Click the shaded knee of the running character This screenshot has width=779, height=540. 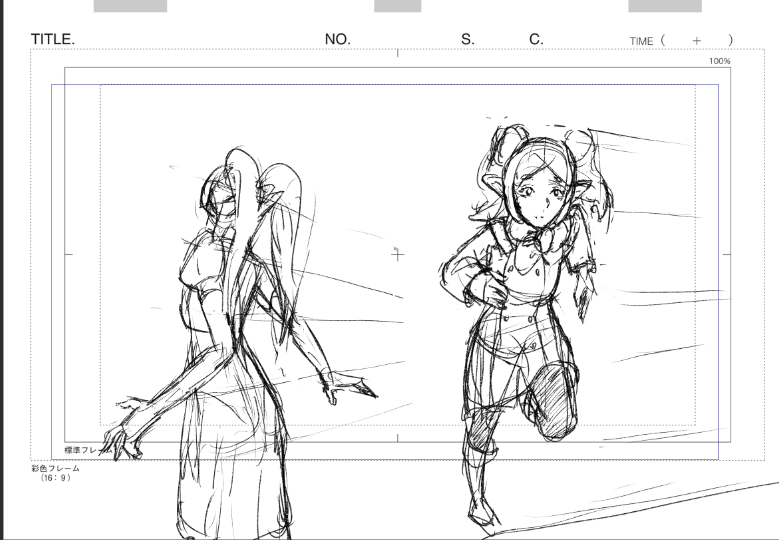point(554,401)
